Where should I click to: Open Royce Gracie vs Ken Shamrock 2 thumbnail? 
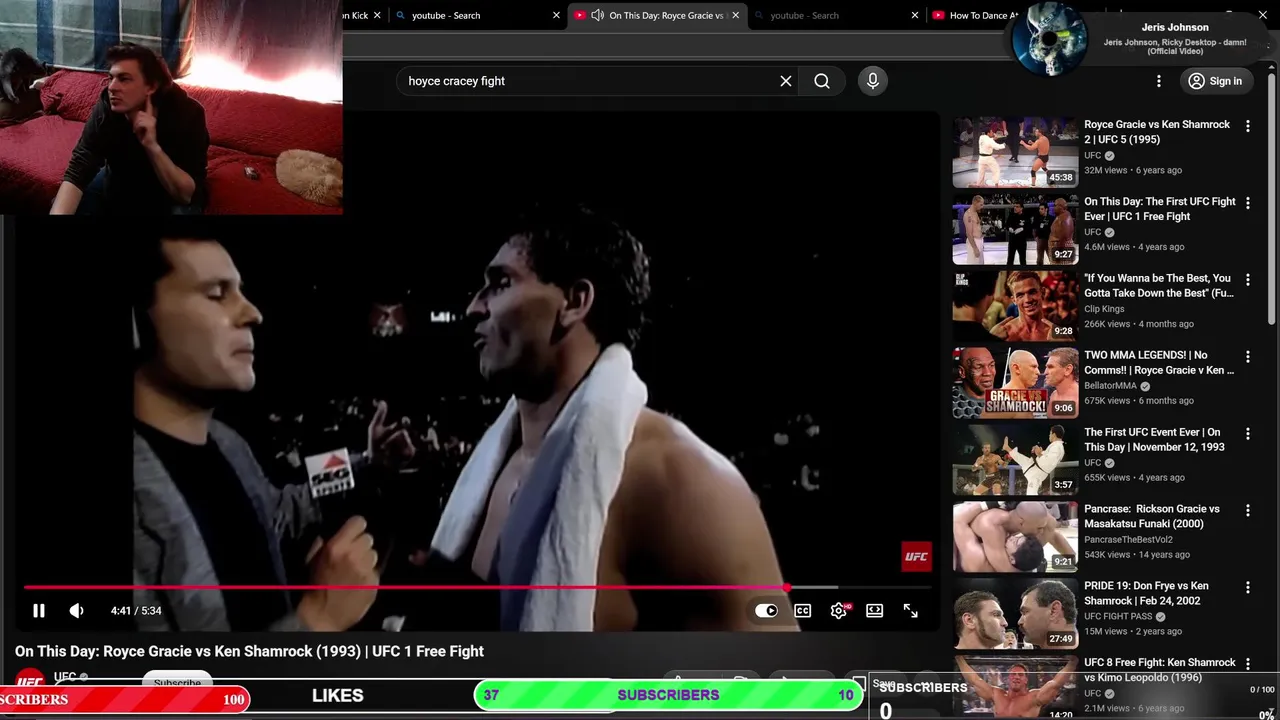[1015, 152]
